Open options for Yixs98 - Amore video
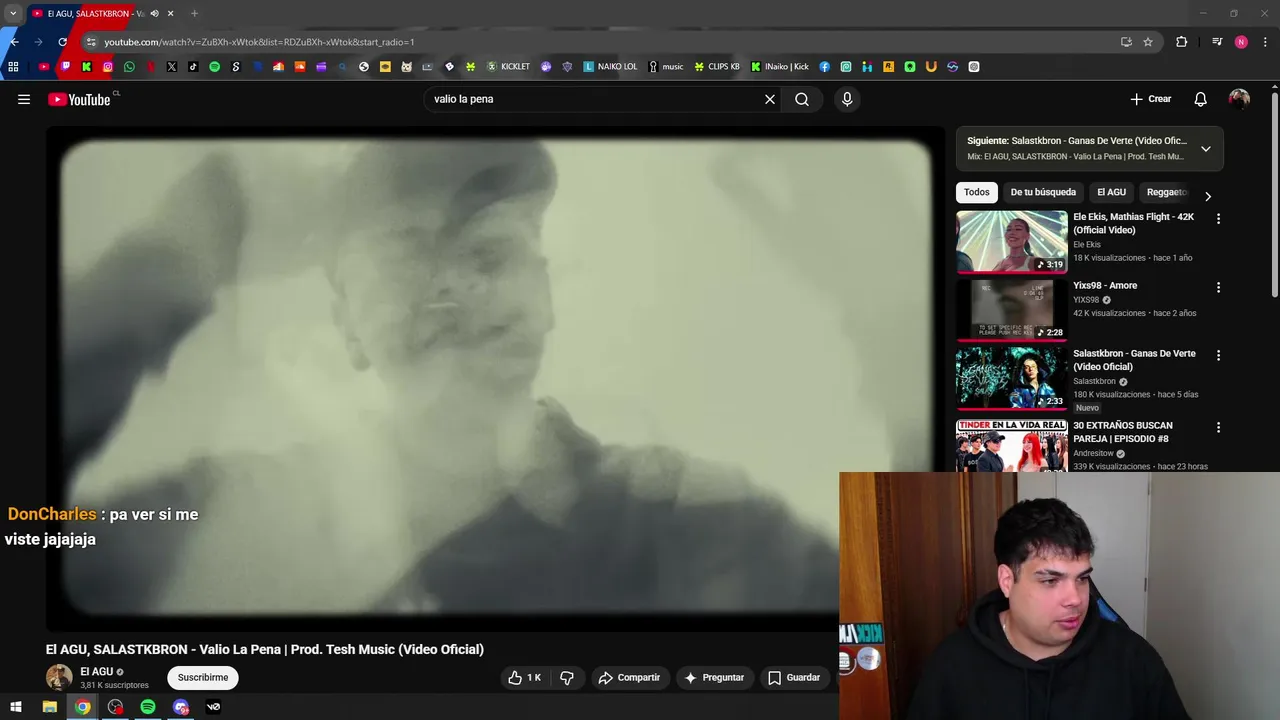 click(x=1218, y=287)
